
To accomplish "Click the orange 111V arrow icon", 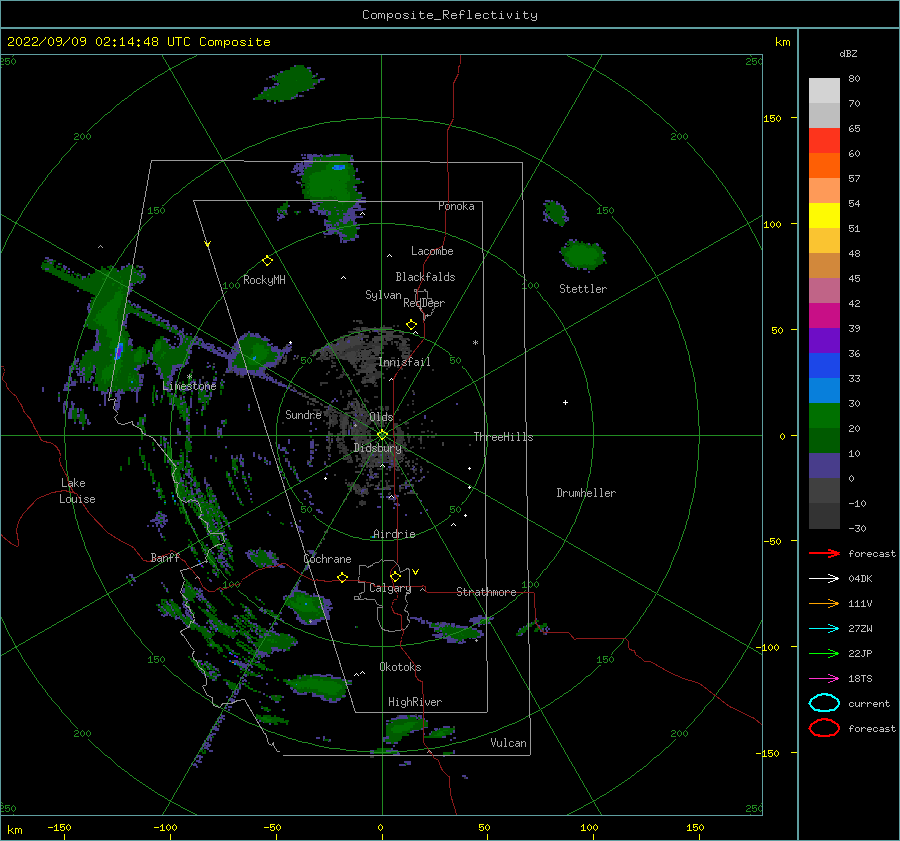I will [824, 603].
